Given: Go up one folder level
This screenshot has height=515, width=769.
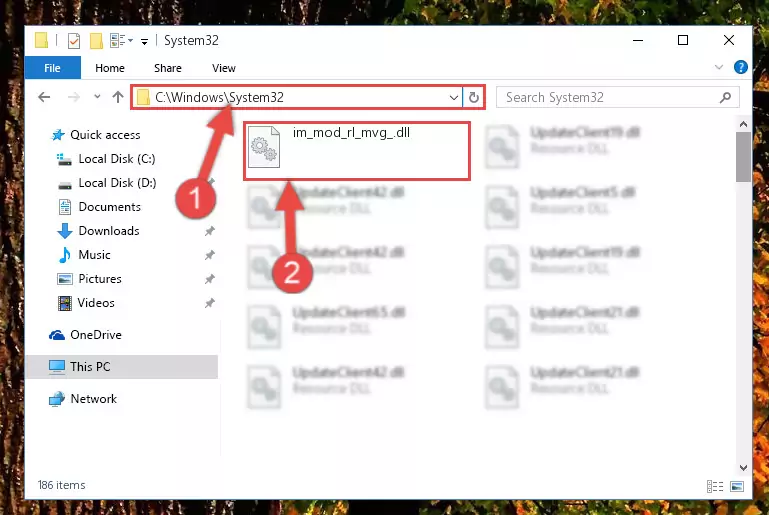Looking at the screenshot, I should point(118,97).
